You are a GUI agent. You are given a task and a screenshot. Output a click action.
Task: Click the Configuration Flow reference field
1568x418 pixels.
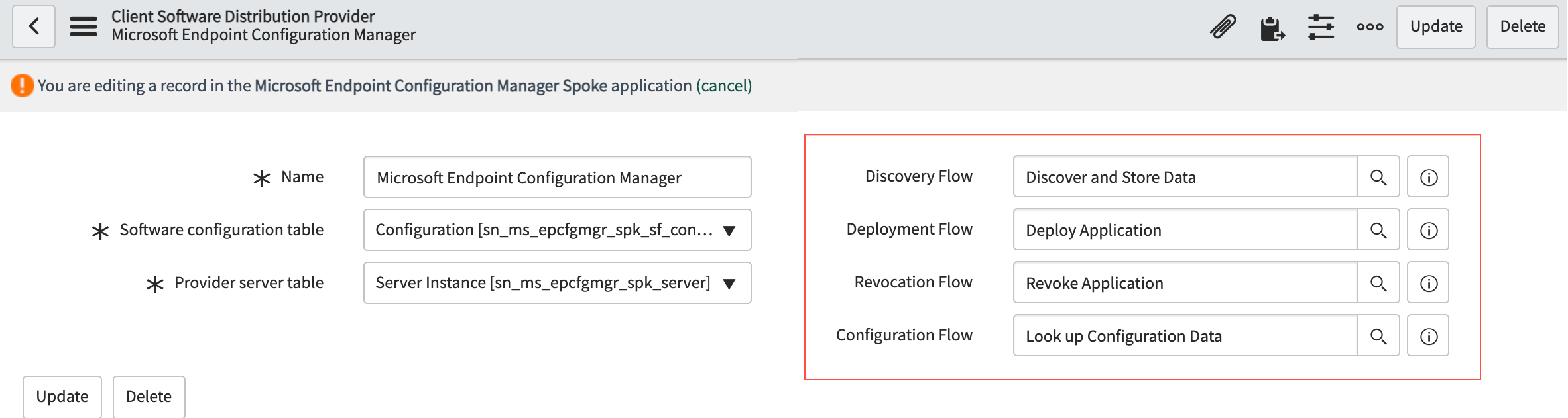1185,335
